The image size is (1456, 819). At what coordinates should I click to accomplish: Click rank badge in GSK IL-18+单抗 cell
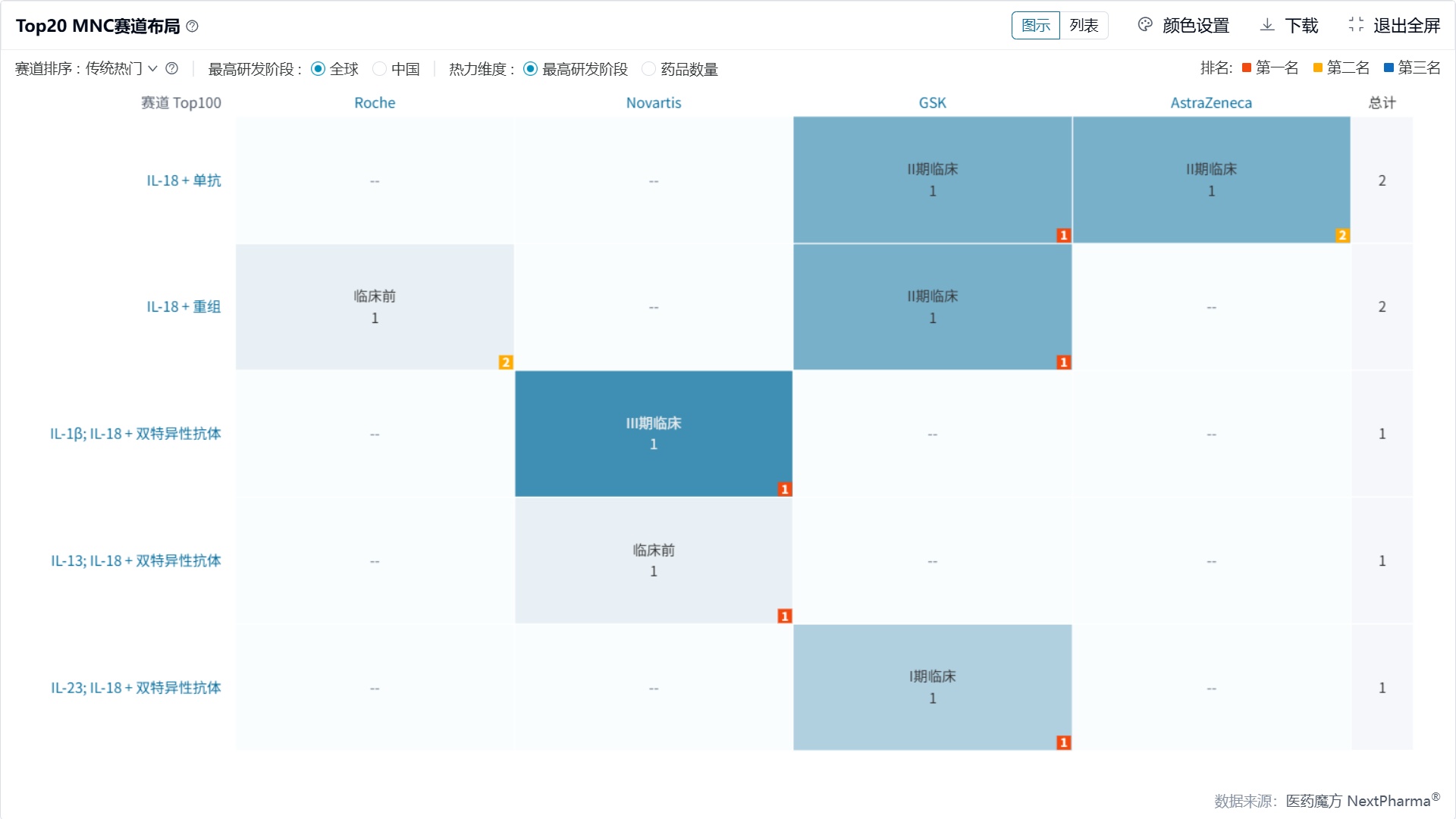(x=1063, y=236)
